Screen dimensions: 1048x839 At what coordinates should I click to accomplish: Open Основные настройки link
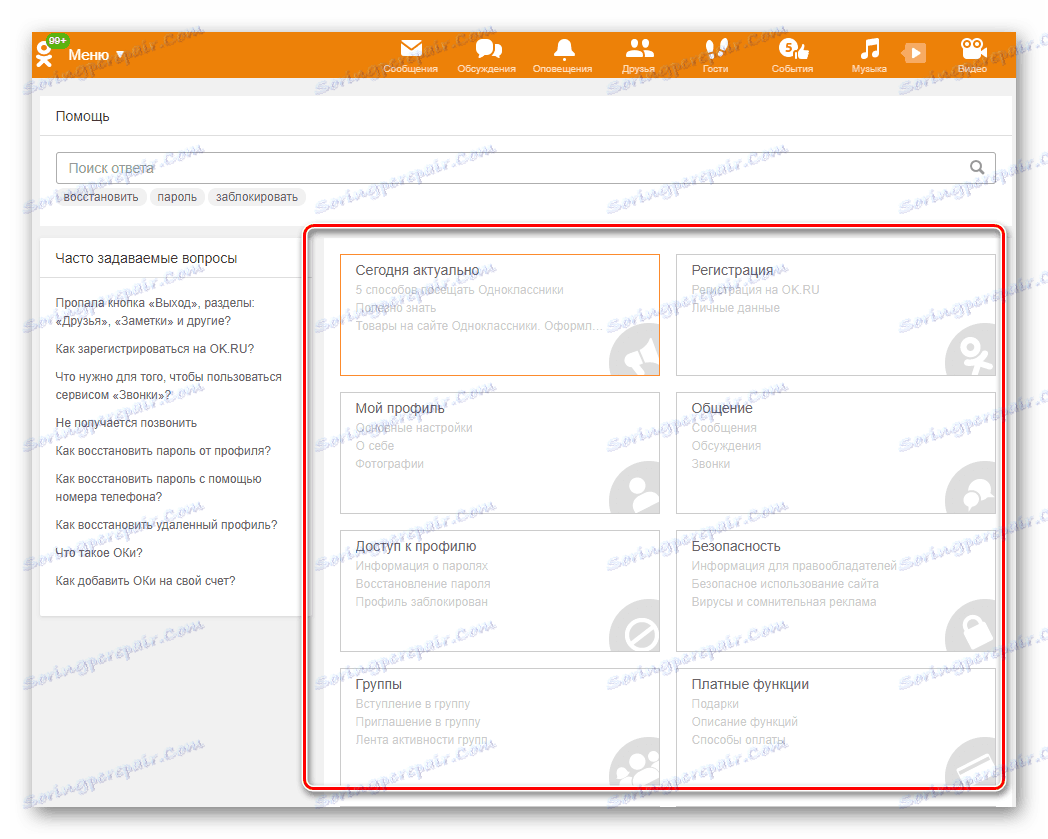[x=414, y=428]
